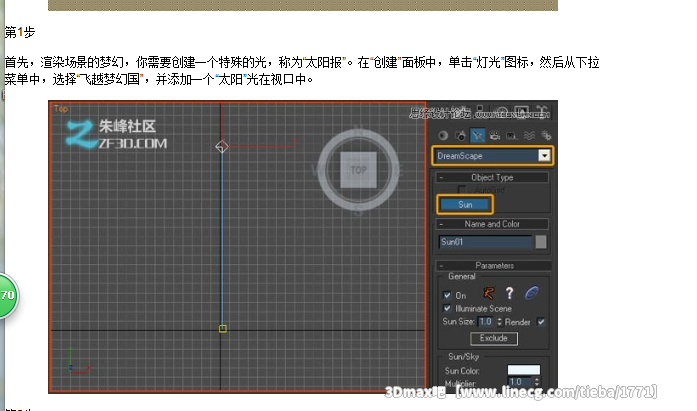
Task: Adjust the Multiplier spinner arrows
Action: coord(537,382)
